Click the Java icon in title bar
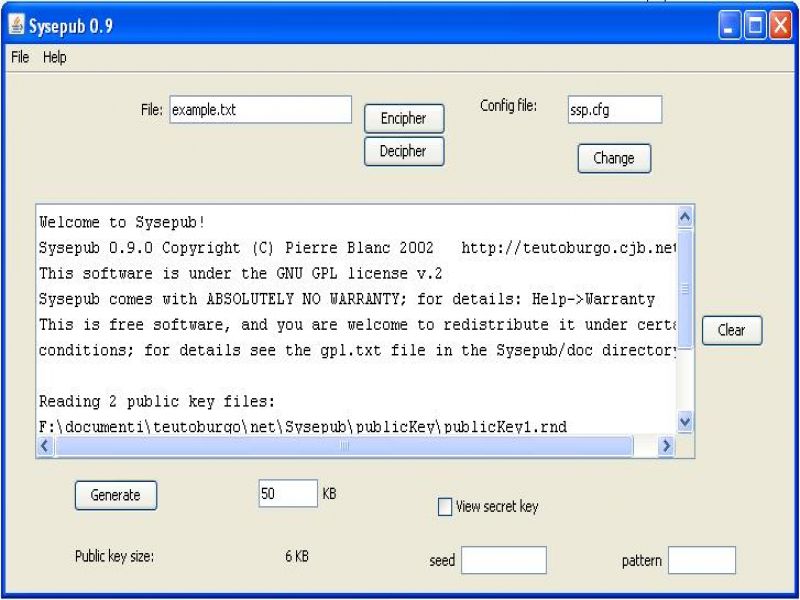This screenshot has height=600, width=800. 16,24
